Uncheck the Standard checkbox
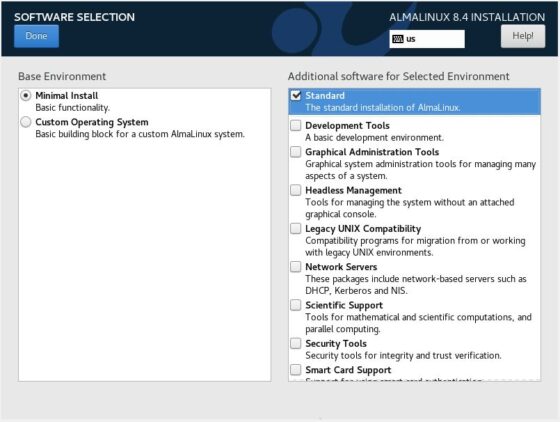This screenshot has width=560, height=422. click(x=296, y=95)
